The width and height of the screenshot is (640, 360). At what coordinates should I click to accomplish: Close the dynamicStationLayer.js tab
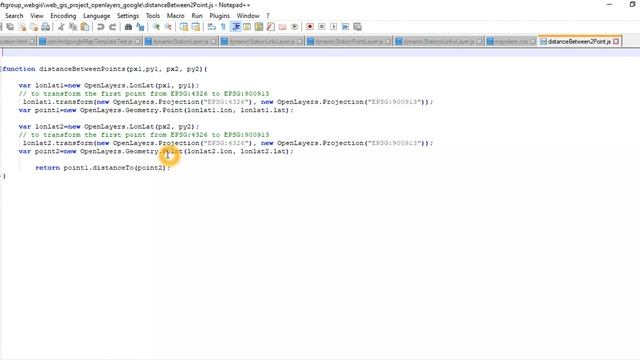214,41
